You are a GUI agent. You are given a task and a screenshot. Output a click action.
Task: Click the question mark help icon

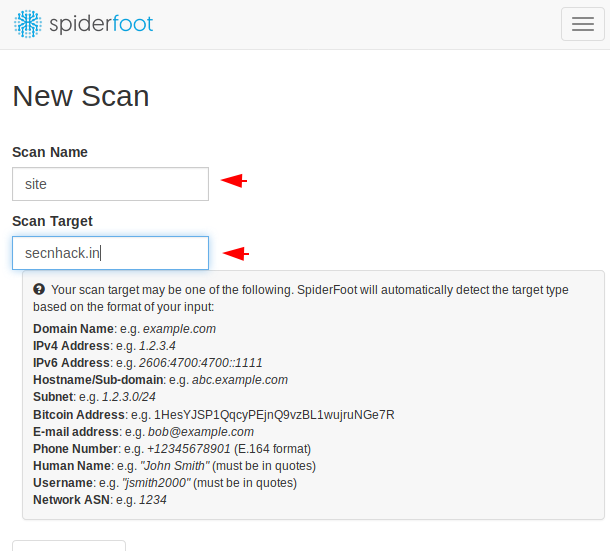[x=39, y=290]
